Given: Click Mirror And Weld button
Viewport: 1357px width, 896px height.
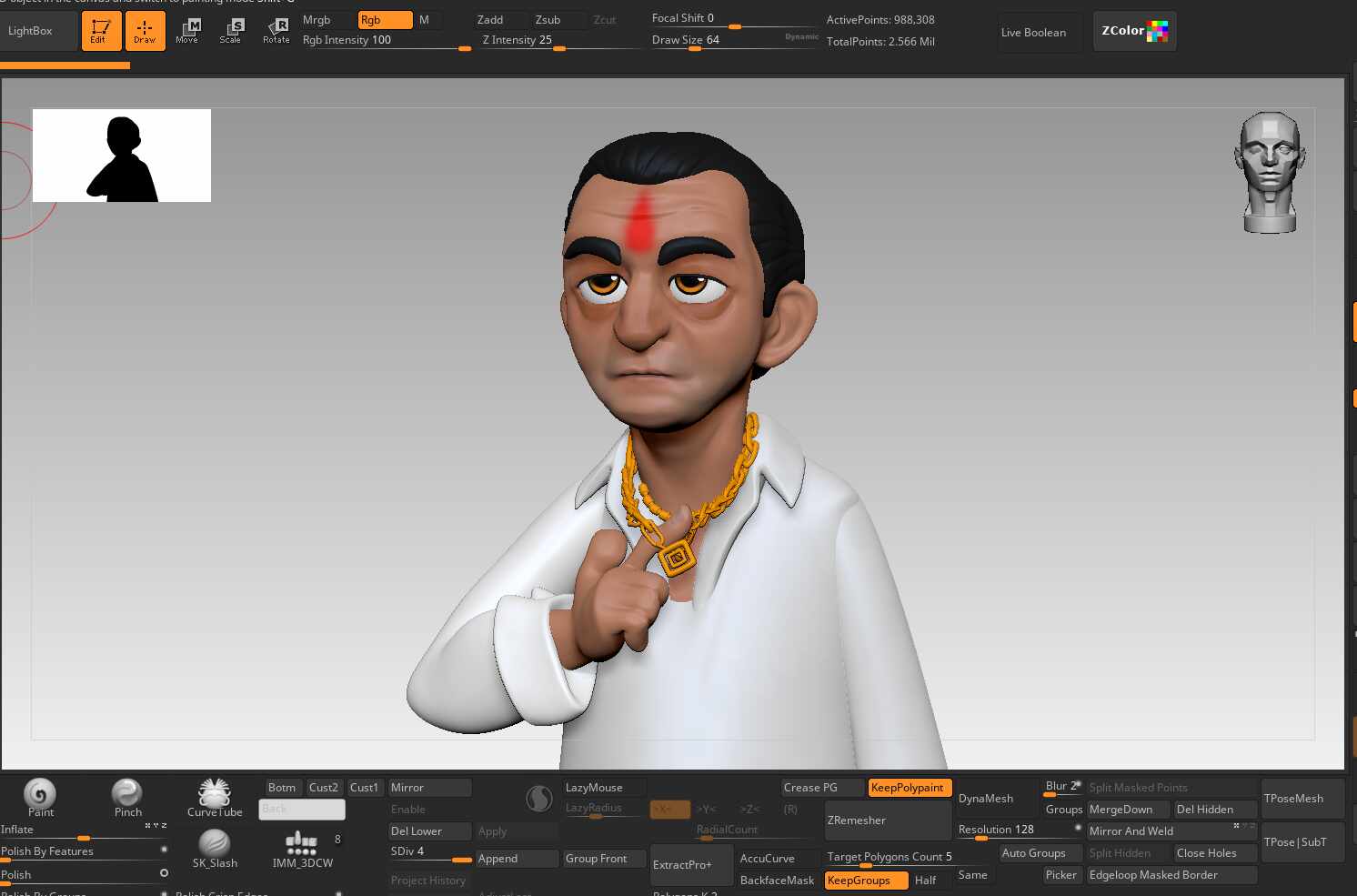Looking at the screenshot, I should click(x=1171, y=831).
